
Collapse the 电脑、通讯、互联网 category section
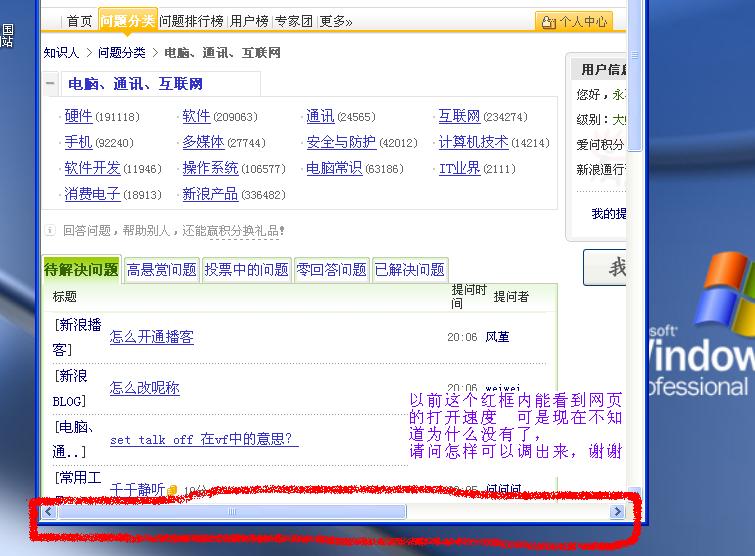[x=50, y=83]
